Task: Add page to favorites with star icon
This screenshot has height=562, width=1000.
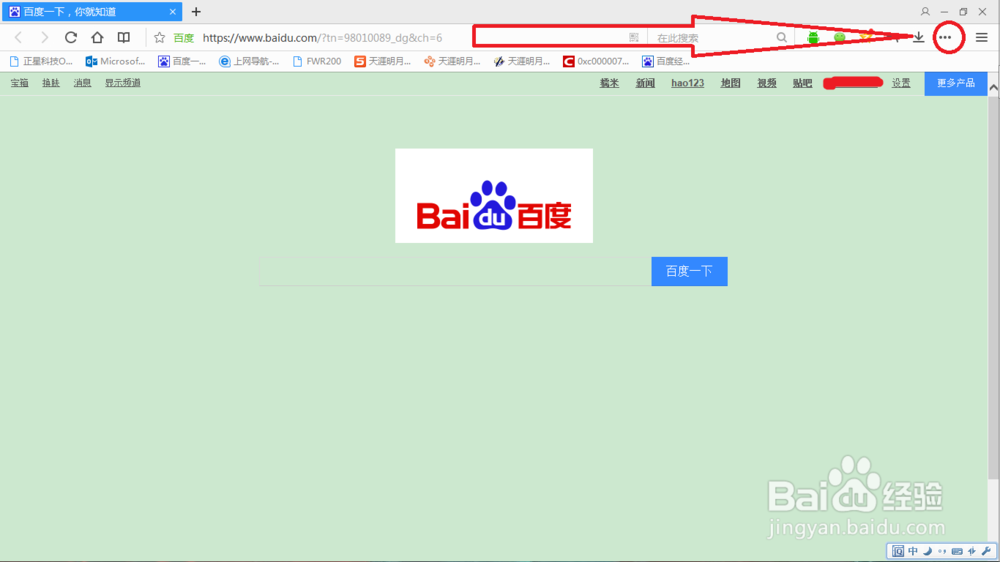Action: point(159,38)
